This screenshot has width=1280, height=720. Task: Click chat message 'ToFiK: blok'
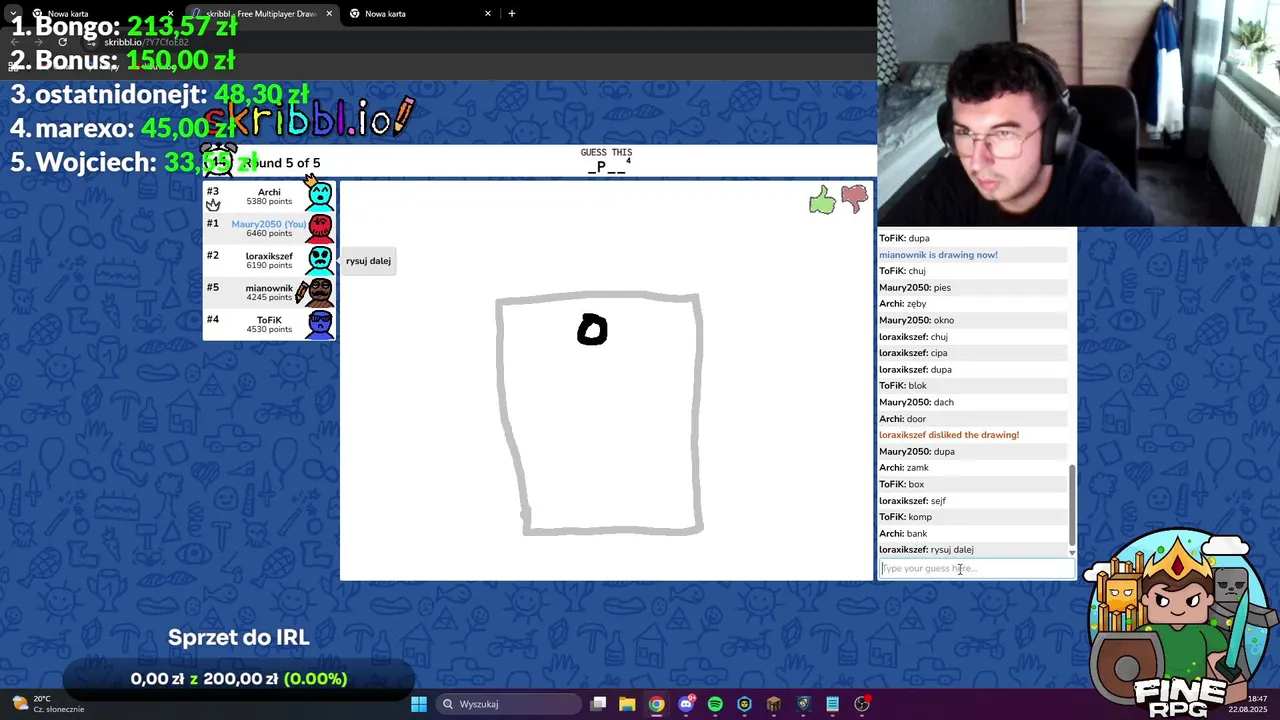coord(903,386)
